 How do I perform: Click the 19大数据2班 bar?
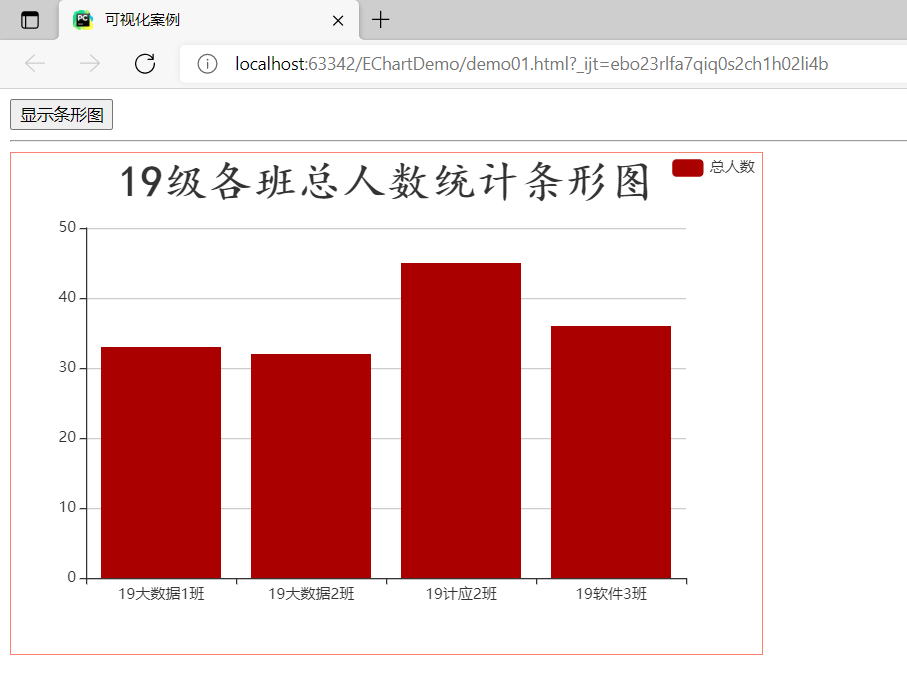tap(311, 466)
